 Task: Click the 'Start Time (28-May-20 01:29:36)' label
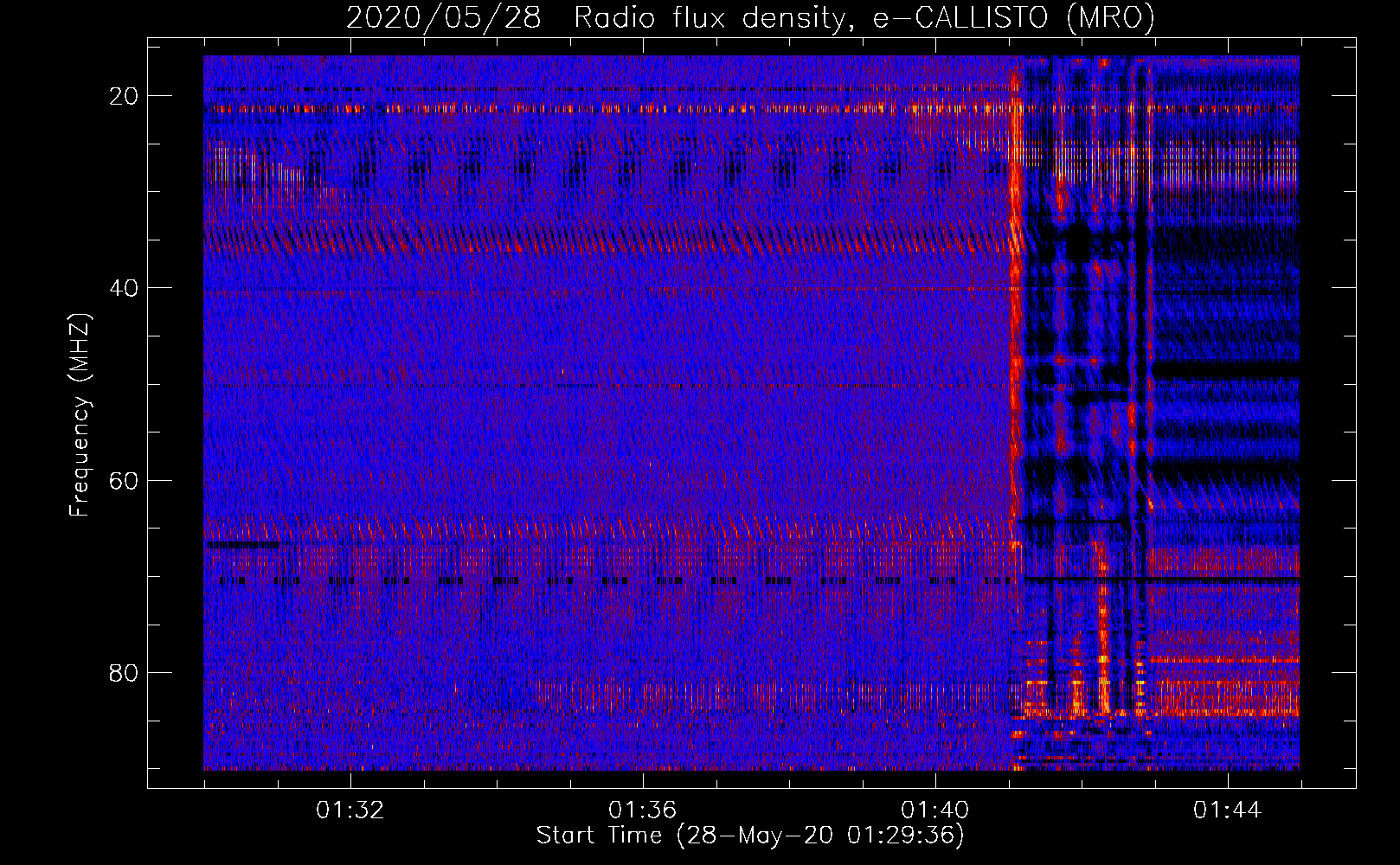click(750, 836)
